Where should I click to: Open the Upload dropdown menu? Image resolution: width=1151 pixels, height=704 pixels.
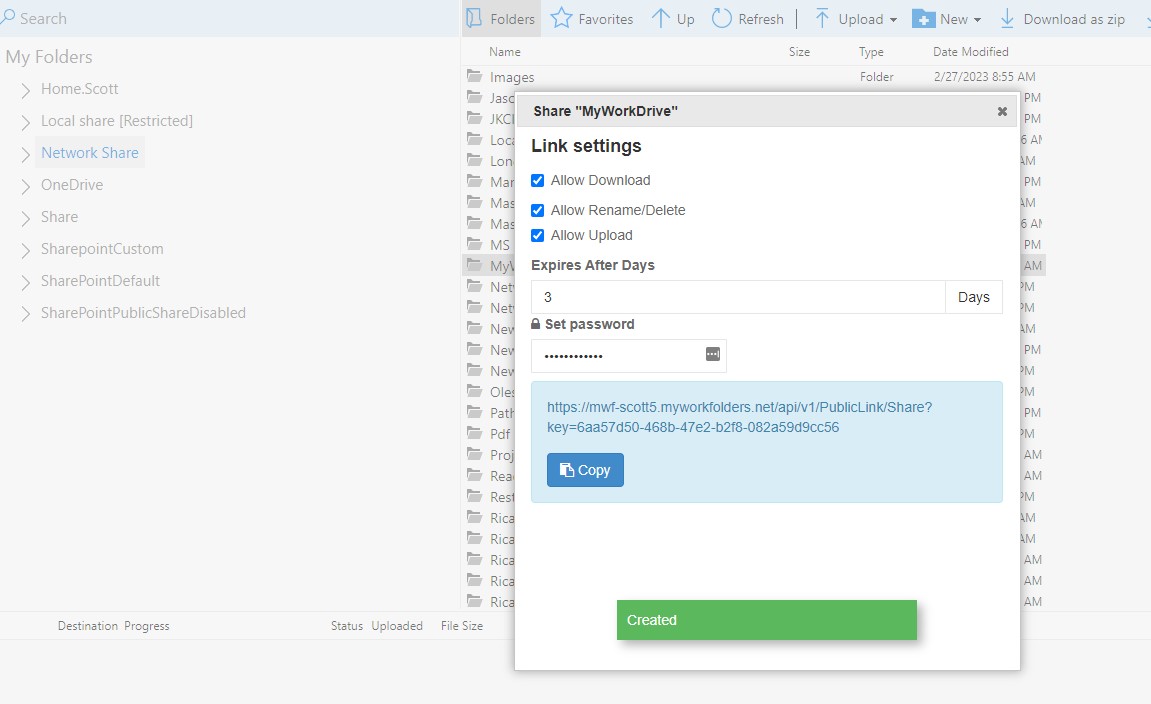(x=854, y=19)
